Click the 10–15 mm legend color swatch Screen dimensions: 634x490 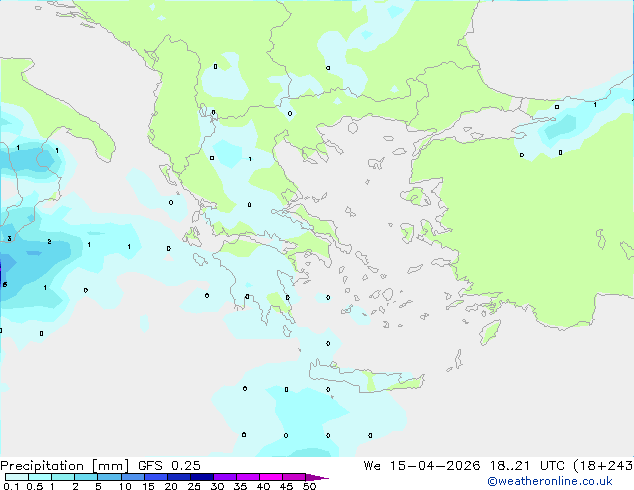132,477
